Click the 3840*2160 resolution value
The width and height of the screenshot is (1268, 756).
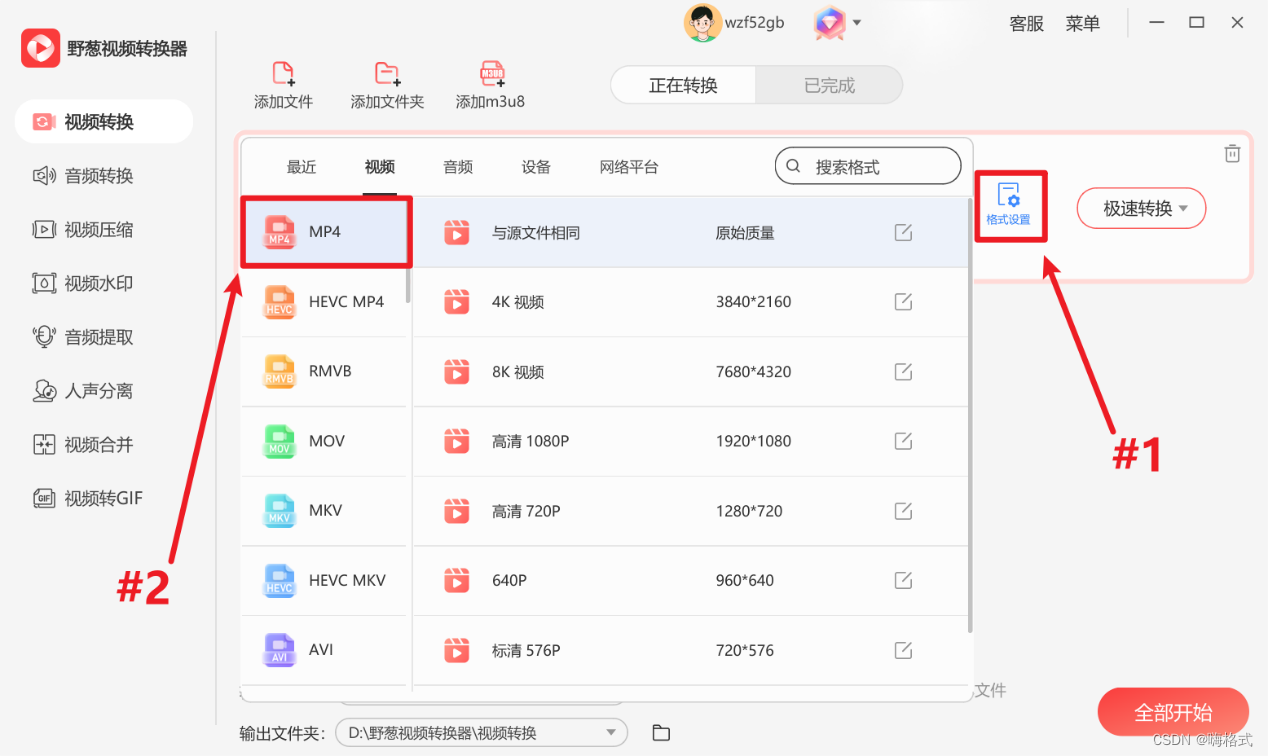tap(753, 302)
